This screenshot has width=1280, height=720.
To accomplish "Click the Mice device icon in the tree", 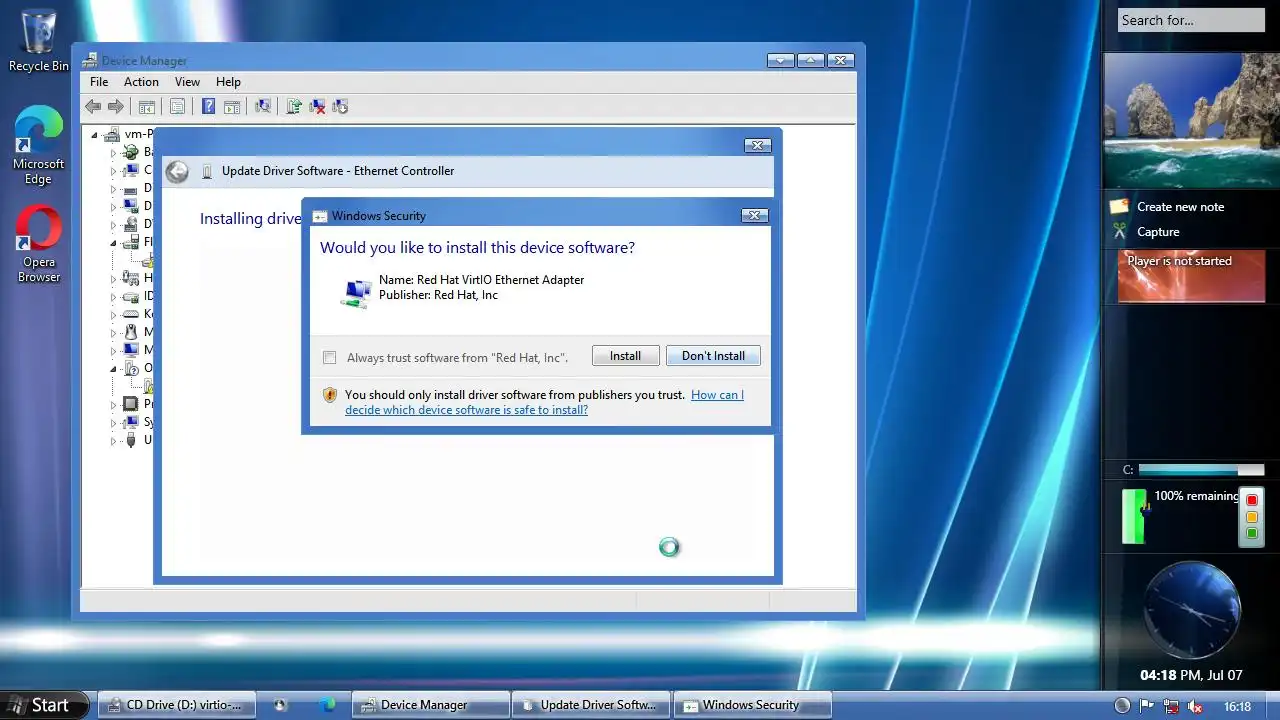I will (x=131, y=332).
